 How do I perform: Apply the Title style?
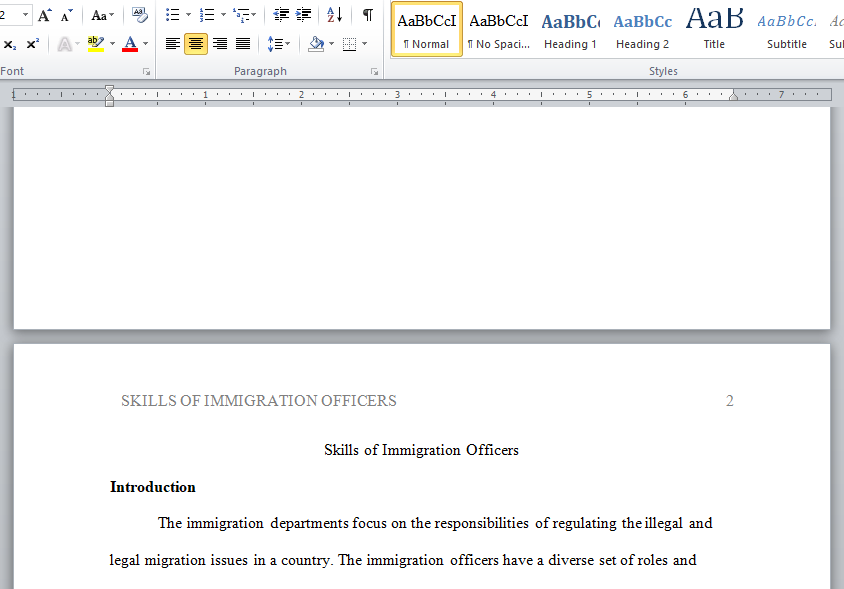tap(714, 29)
